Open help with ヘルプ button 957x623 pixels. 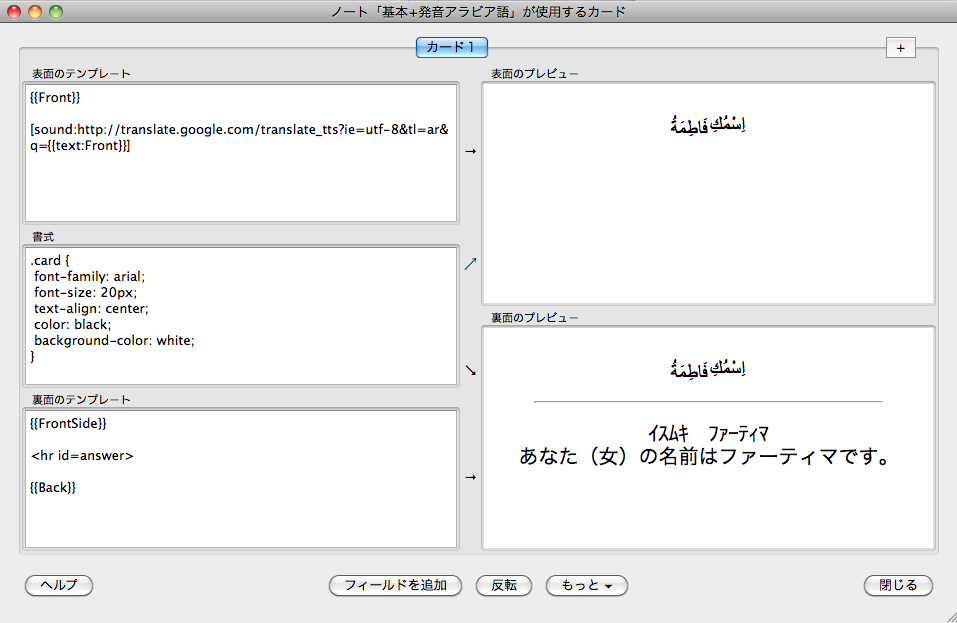coord(59,585)
